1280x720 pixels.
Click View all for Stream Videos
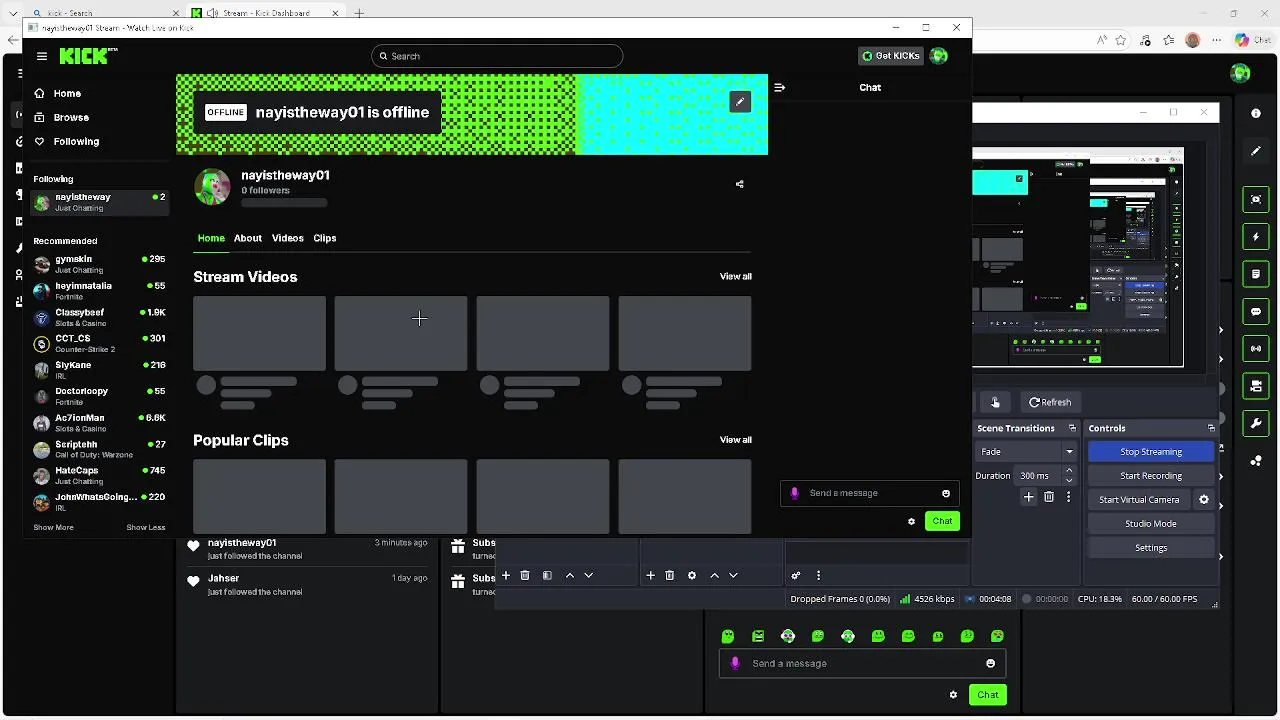[736, 276]
